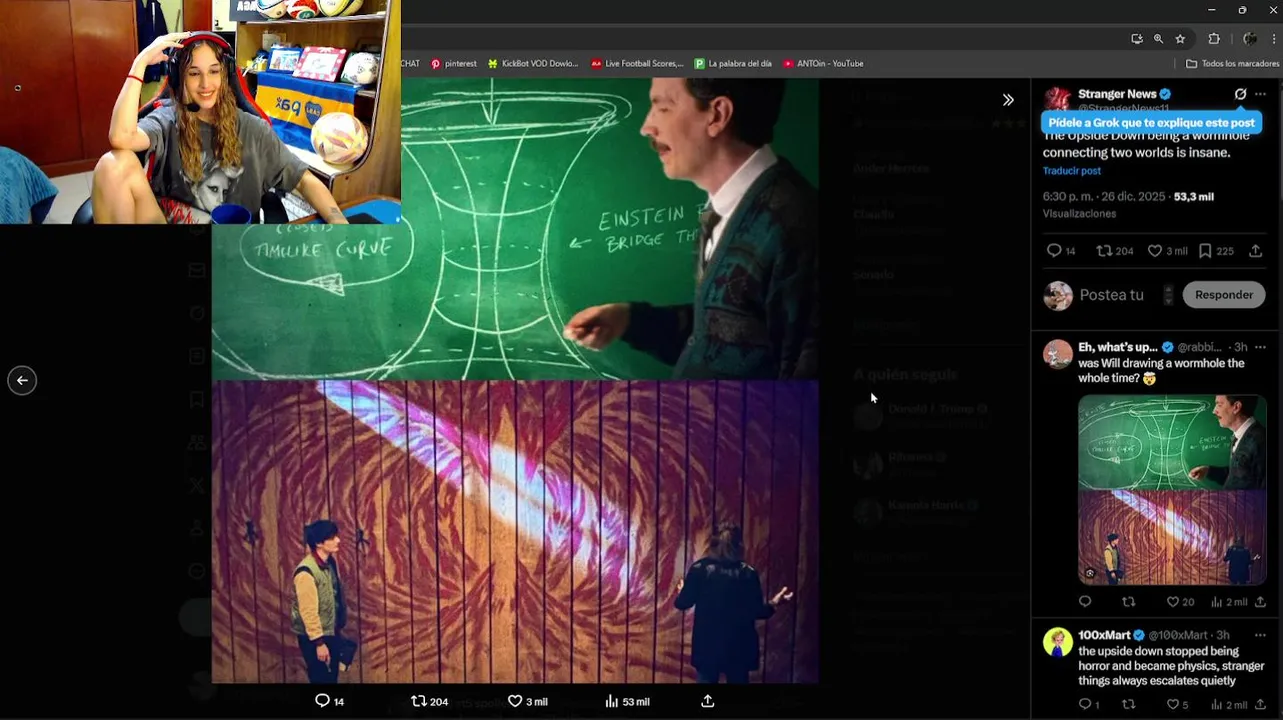1283x720 pixels.
Task: Open browser extensions puzzle icon
Action: [x=1214, y=39]
